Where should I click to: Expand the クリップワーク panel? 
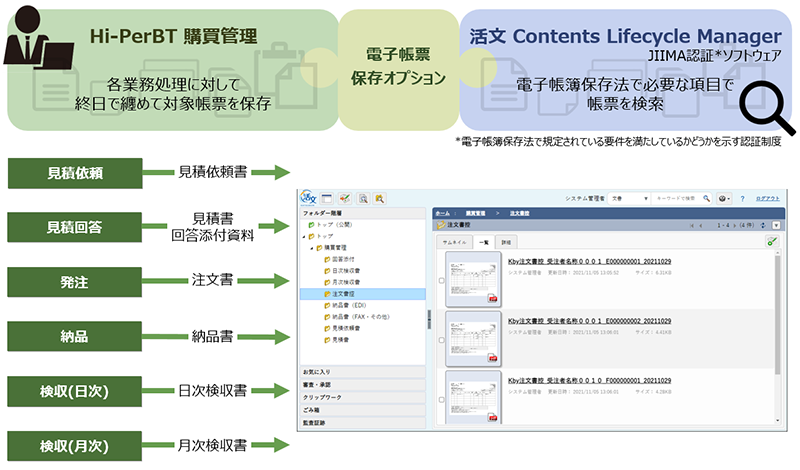click(x=363, y=398)
